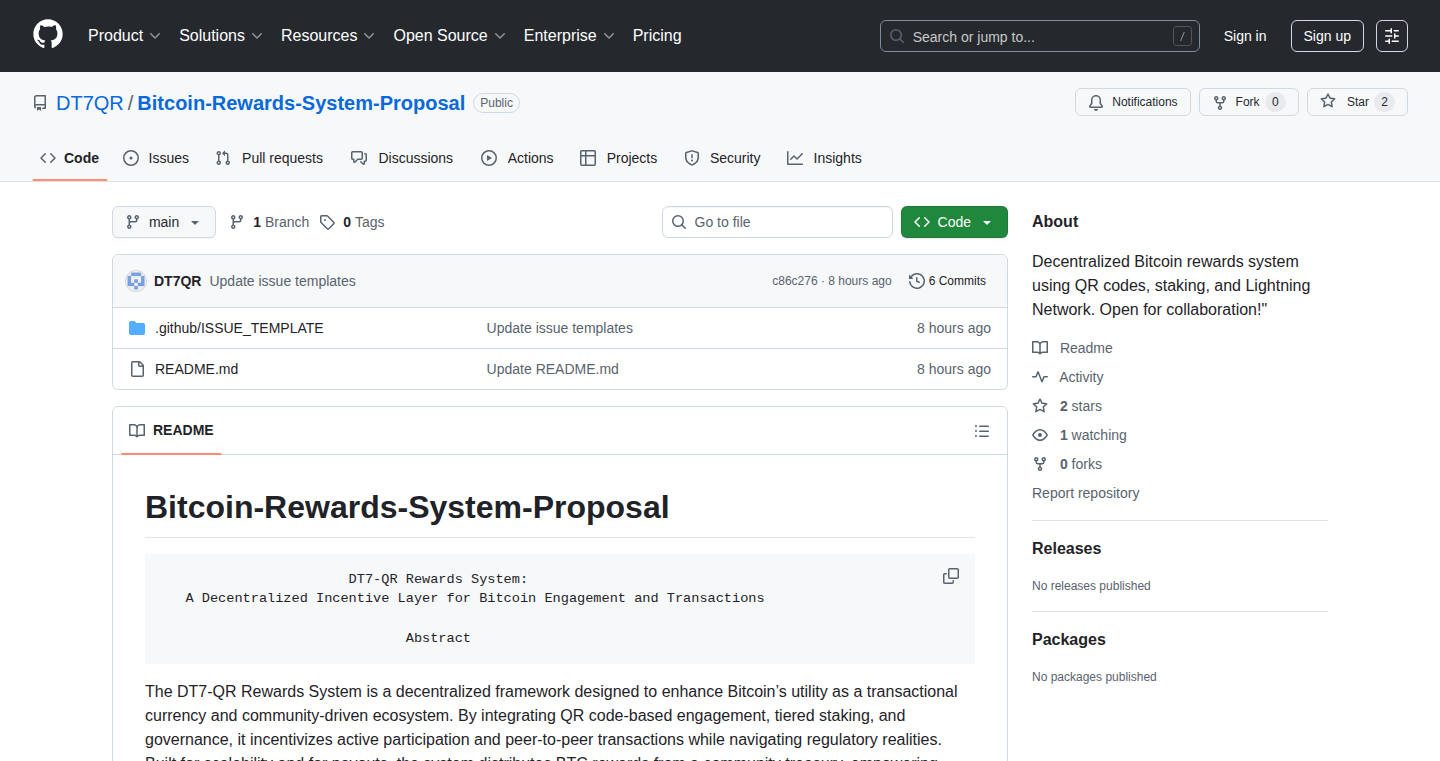Click the 'Public' visibility badge
Image resolution: width=1440 pixels, height=761 pixels.
(496, 103)
